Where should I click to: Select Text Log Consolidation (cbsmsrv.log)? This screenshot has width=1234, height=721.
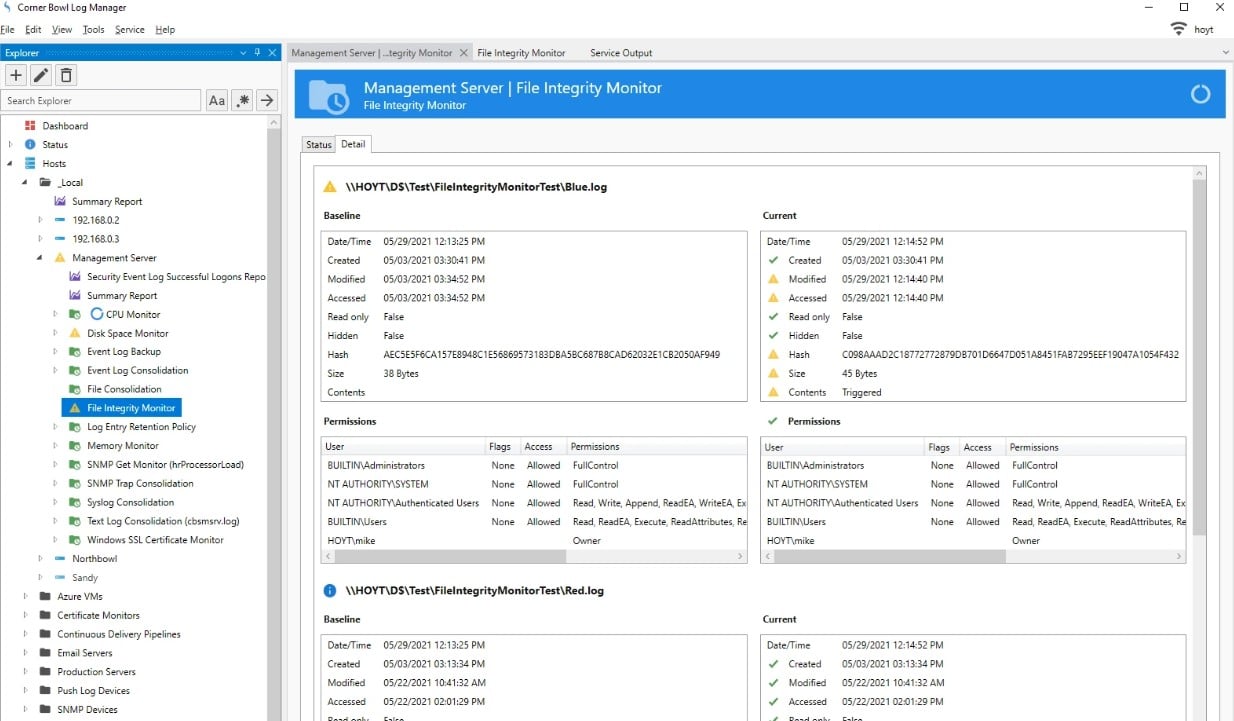click(x=163, y=521)
